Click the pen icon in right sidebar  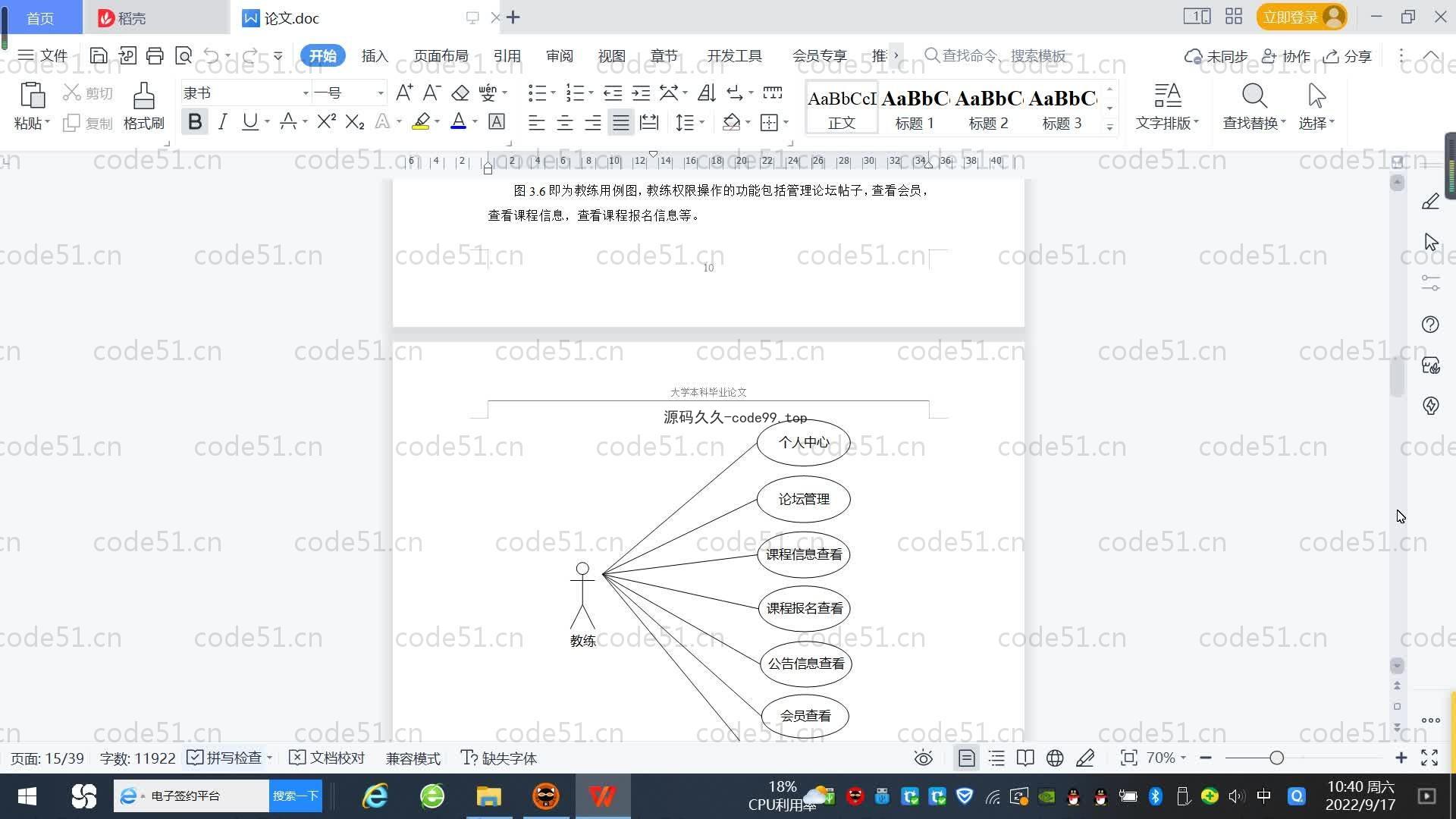1430,201
